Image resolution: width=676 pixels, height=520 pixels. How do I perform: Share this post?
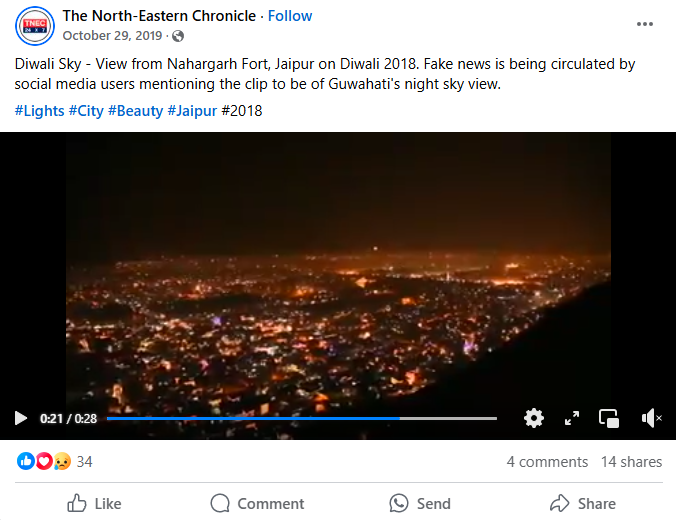click(583, 503)
